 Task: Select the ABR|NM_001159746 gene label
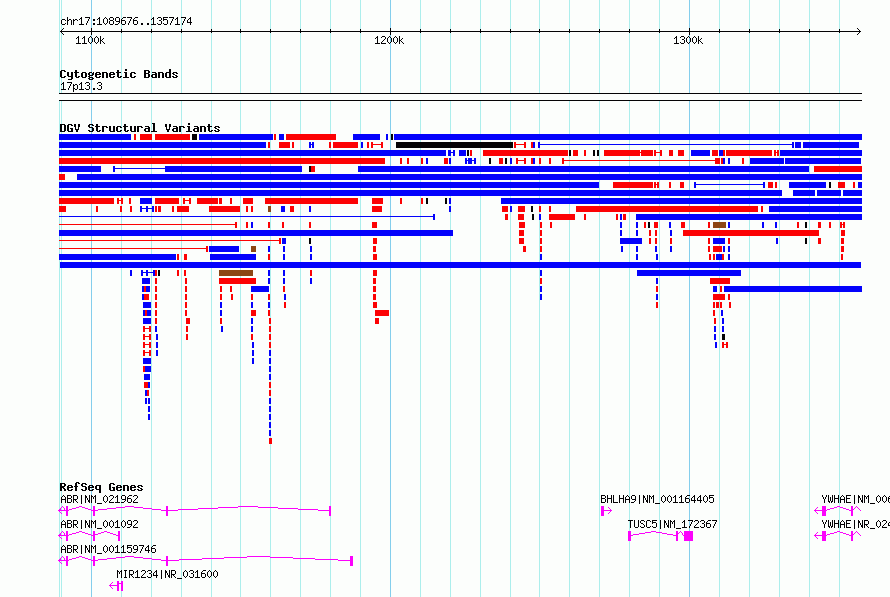click(108, 549)
